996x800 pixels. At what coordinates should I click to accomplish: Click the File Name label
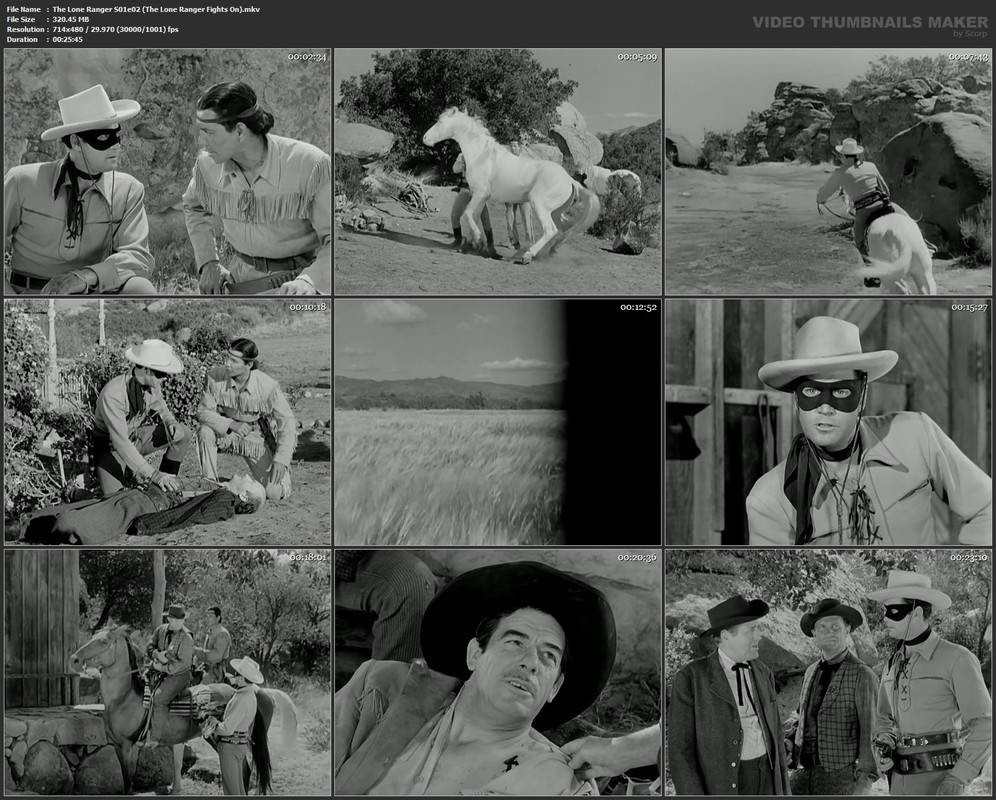(x=24, y=10)
